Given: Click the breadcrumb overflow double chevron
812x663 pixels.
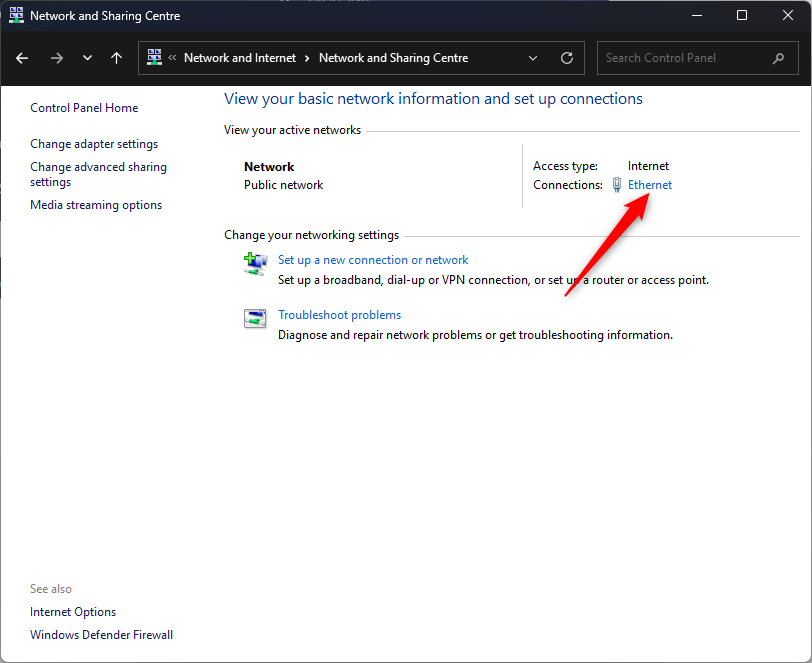Looking at the screenshot, I should click(172, 57).
